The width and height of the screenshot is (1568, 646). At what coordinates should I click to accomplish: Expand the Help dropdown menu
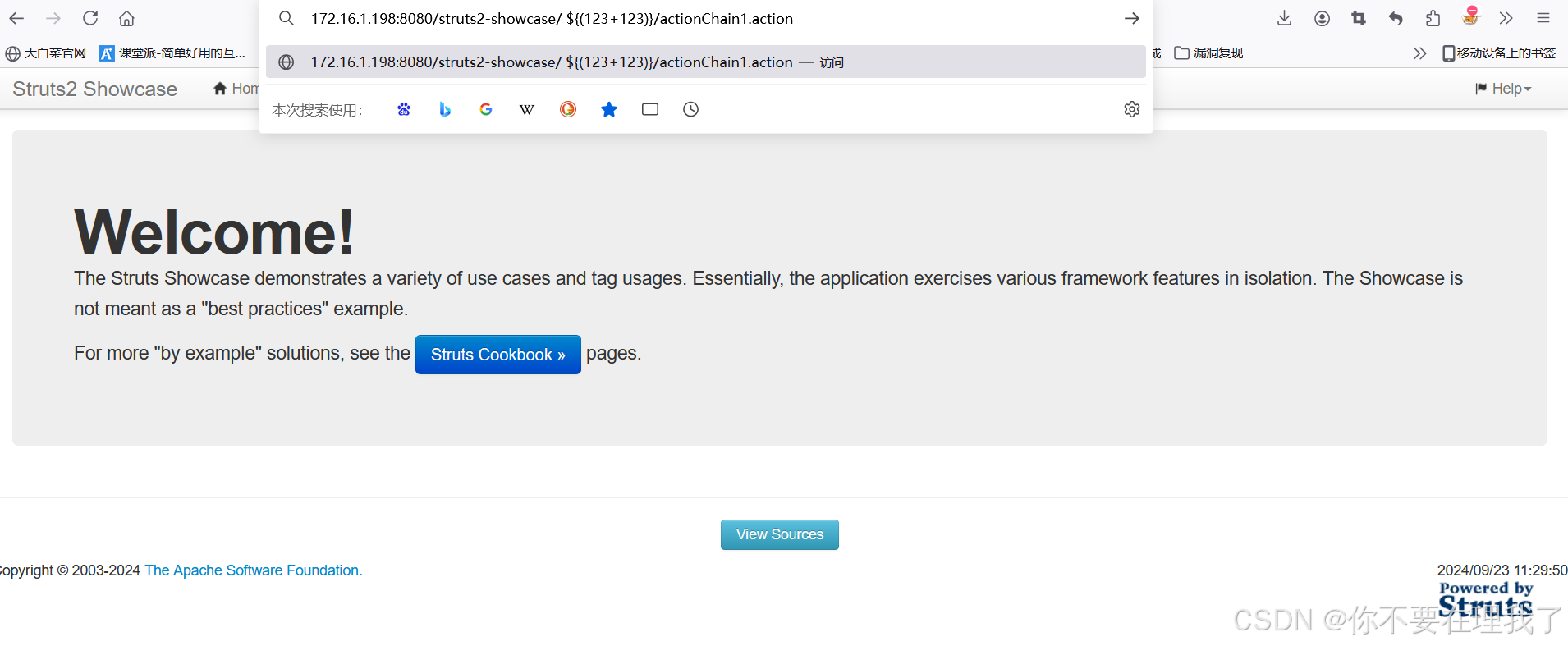pos(1503,89)
